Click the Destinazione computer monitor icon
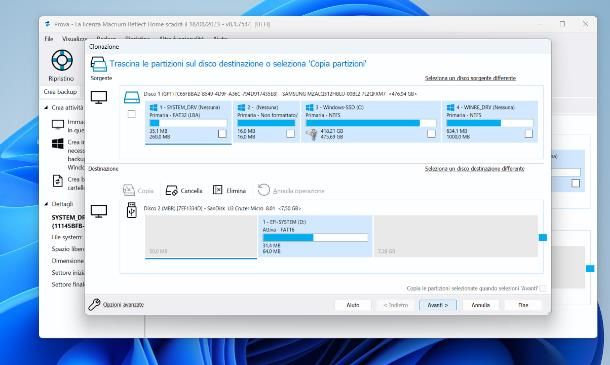Viewport: 610px width, 365px height. pyautogui.click(x=99, y=211)
